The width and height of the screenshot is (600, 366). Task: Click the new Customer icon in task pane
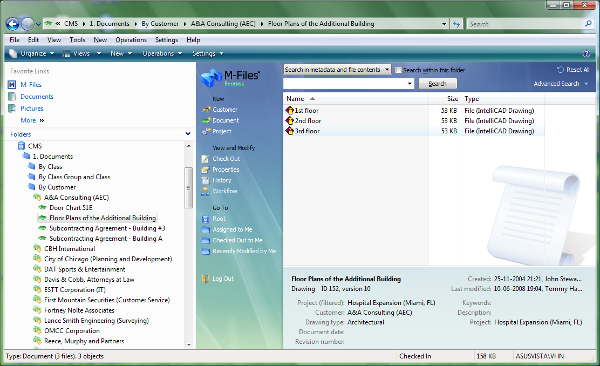click(x=206, y=110)
